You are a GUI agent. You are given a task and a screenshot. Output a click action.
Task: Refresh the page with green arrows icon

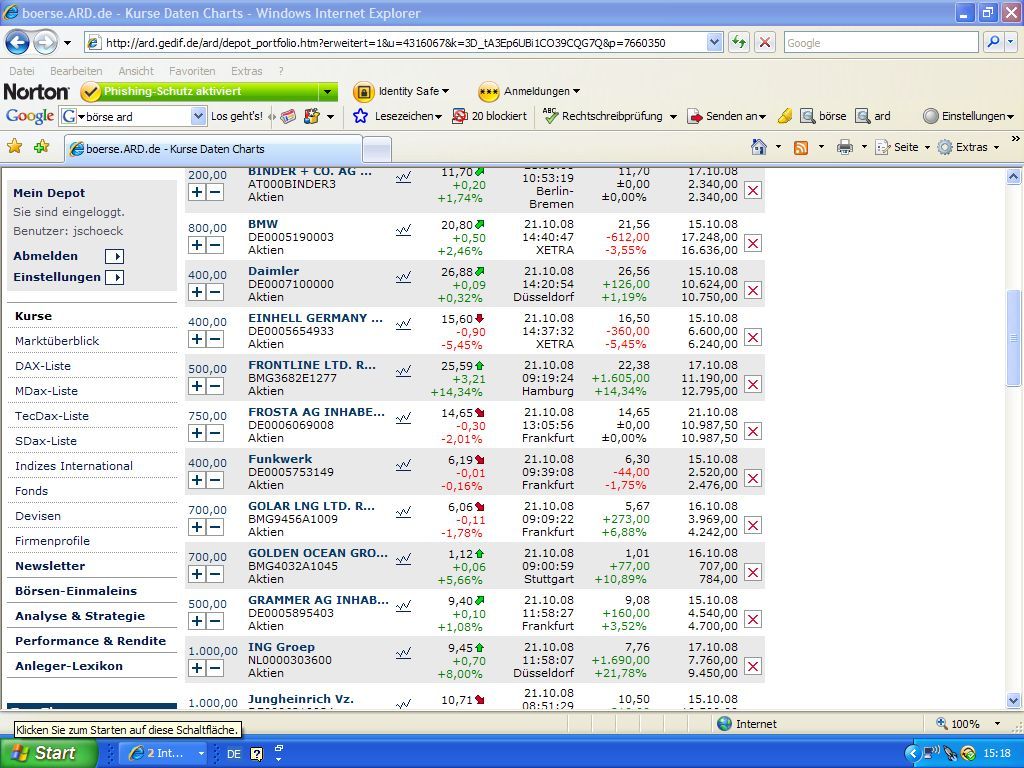[739, 43]
